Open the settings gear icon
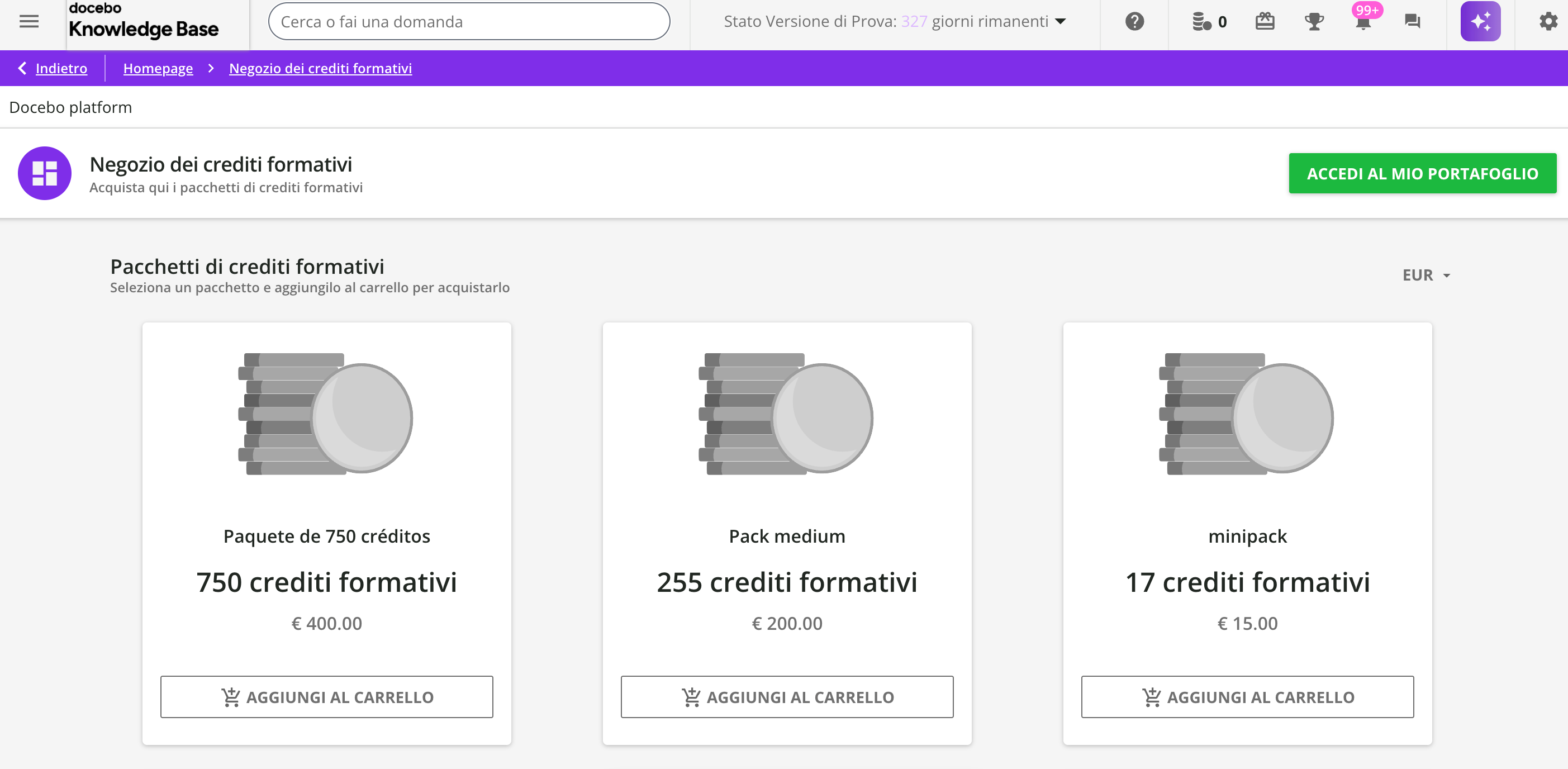This screenshot has height=769, width=1568. tap(1547, 21)
